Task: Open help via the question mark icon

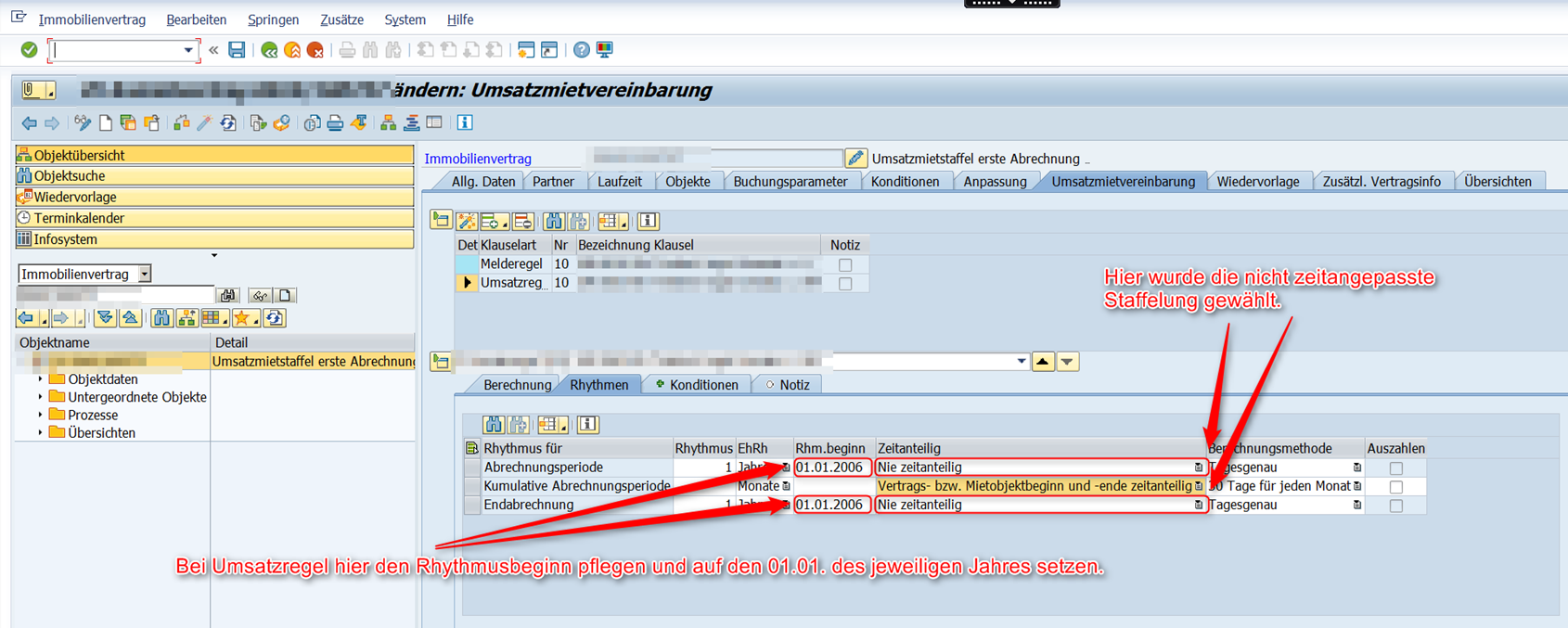Action: 581,50
